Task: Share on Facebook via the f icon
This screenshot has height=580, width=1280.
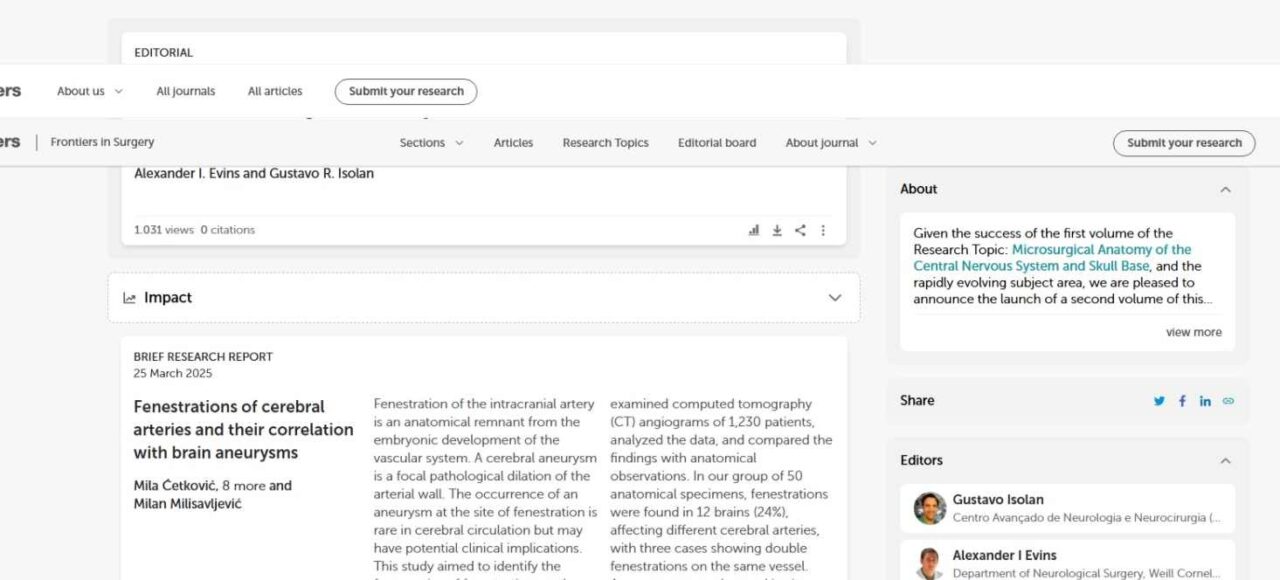Action: click(x=1182, y=401)
